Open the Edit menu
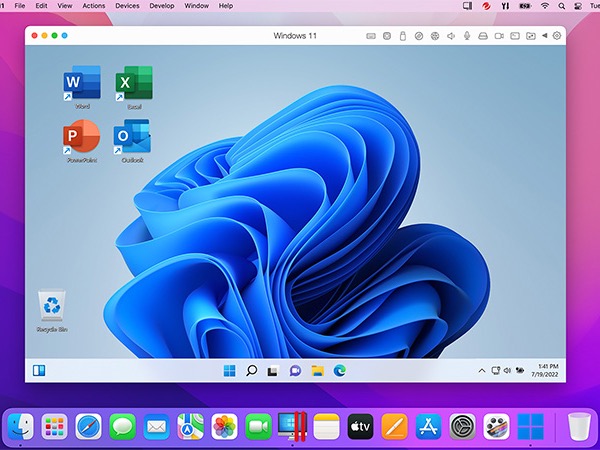The height and width of the screenshot is (450, 600). [x=41, y=6]
